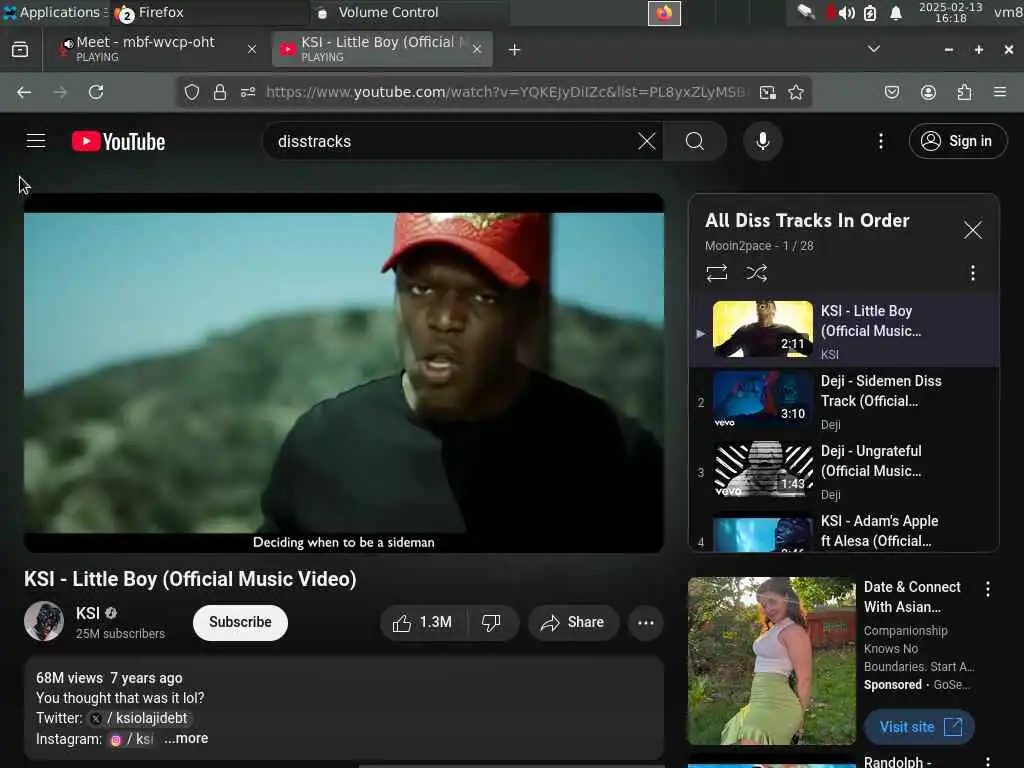Play KSI - Little Boy playlist thumbnail
Image resolution: width=1024 pixels, height=768 pixels.
(763, 329)
